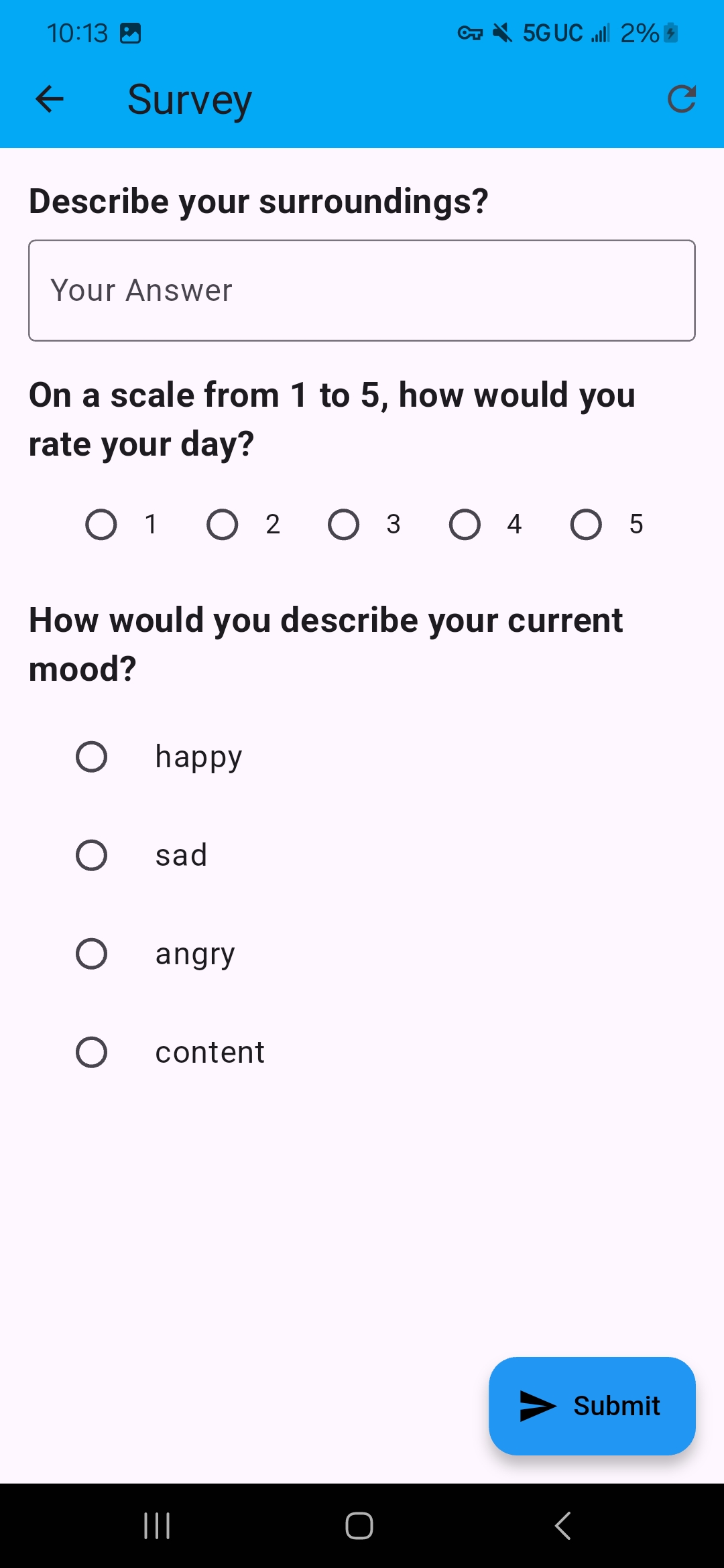The width and height of the screenshot is (724, 1568).
Task: Refresh the survey using the reload icon
Action: 681,99
